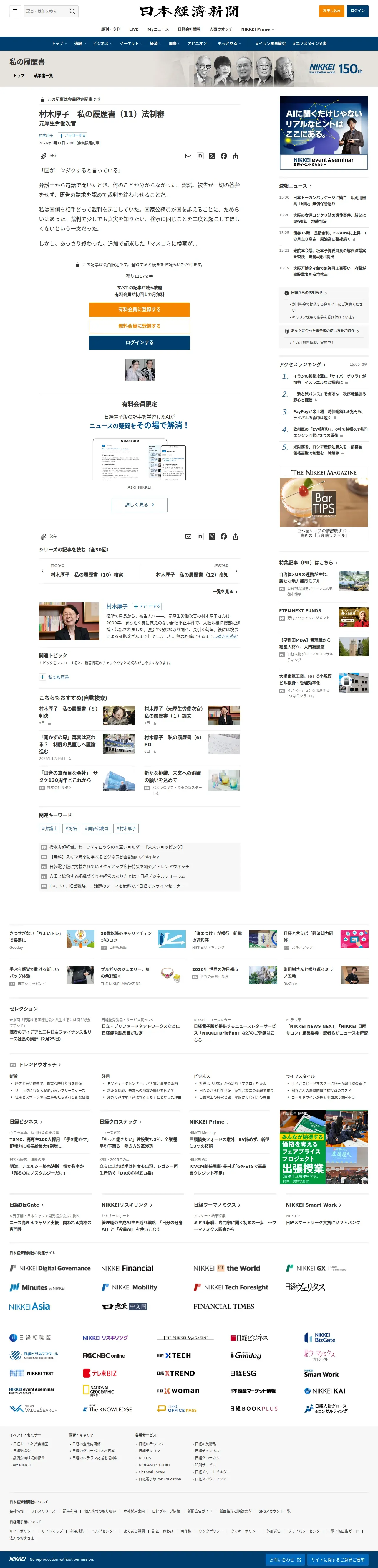Open the NIKKEI Asia logo
378x1568 pixels.
tap(29, 1306)
